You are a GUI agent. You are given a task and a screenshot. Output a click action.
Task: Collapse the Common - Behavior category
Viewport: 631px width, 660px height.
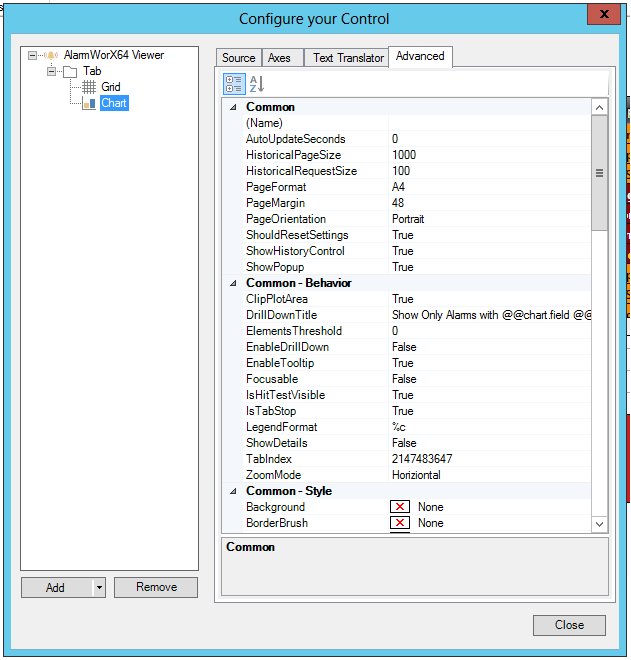(234, 283)
